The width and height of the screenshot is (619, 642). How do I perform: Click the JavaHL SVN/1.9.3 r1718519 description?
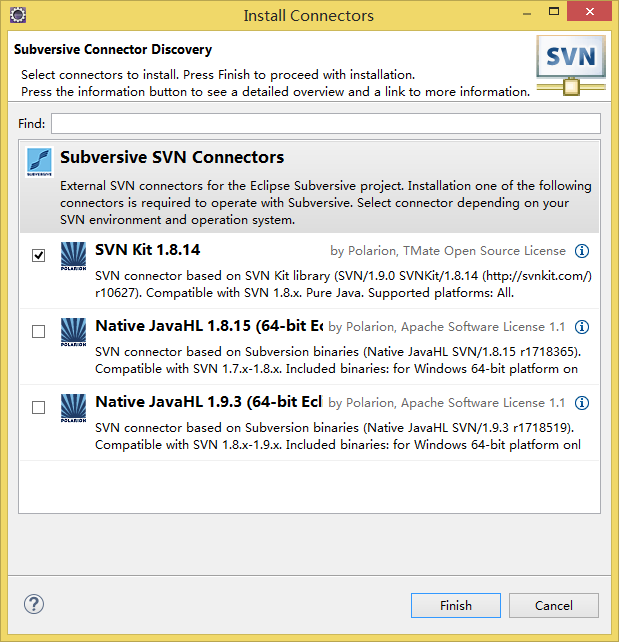338,436
